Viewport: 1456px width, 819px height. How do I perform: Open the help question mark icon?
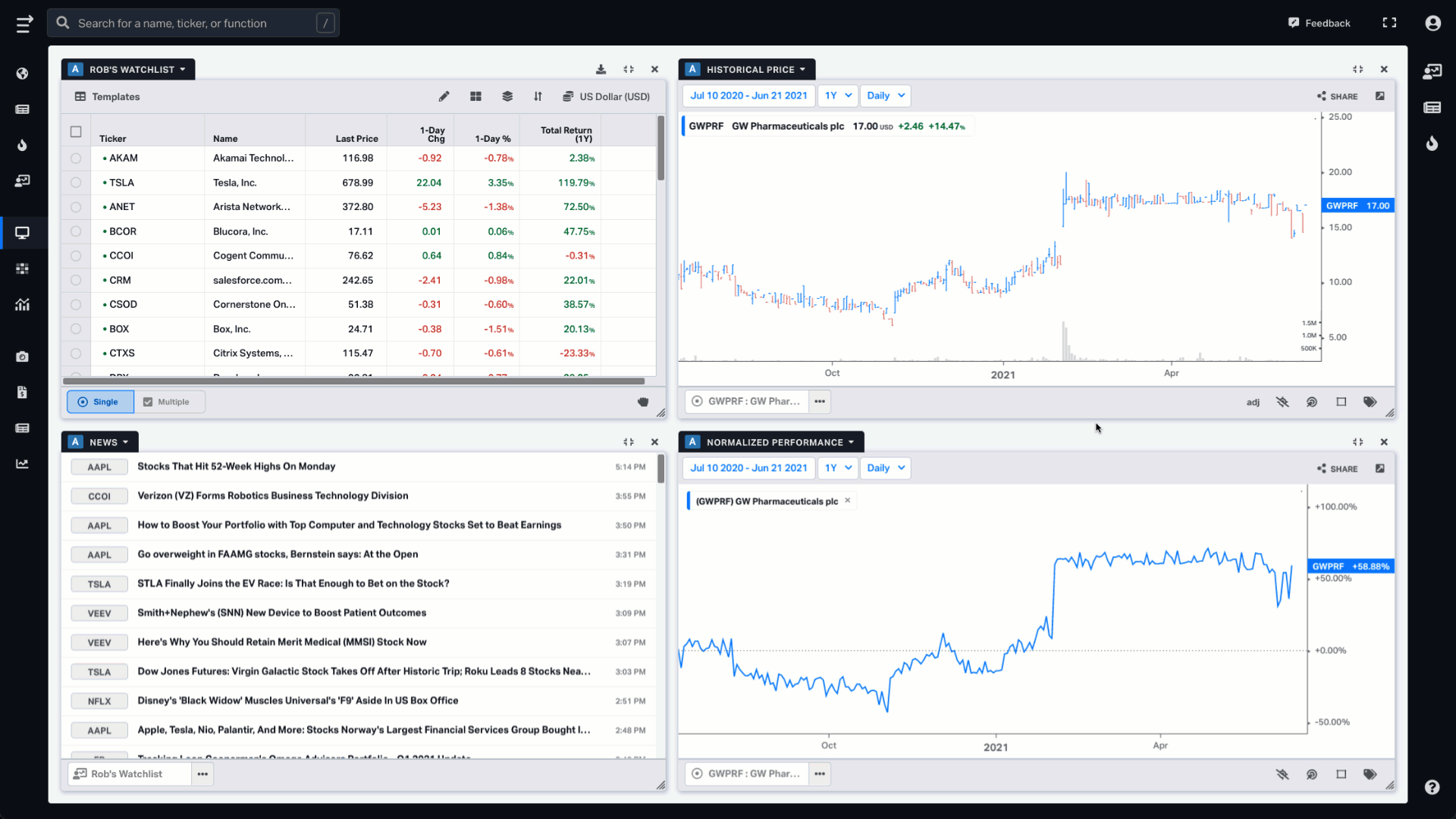(1432, 787)
